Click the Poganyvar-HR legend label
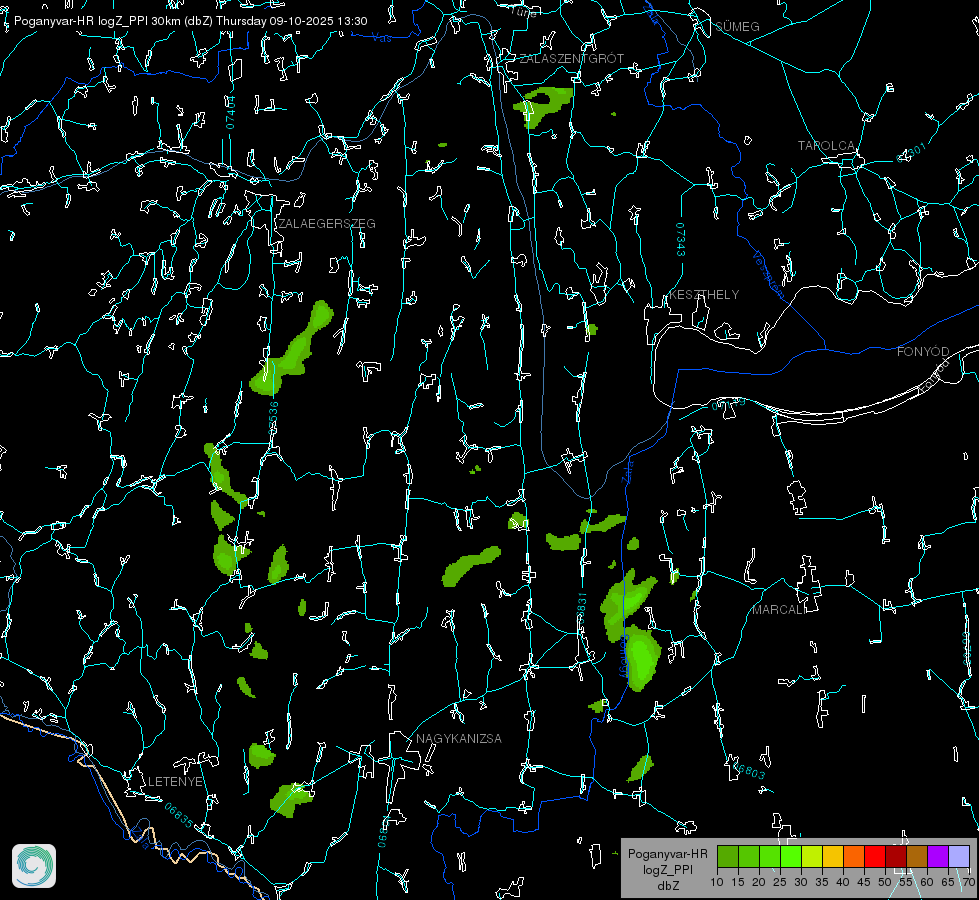The image size is (979, 900). pyautogui.click(x=667, y=854)
